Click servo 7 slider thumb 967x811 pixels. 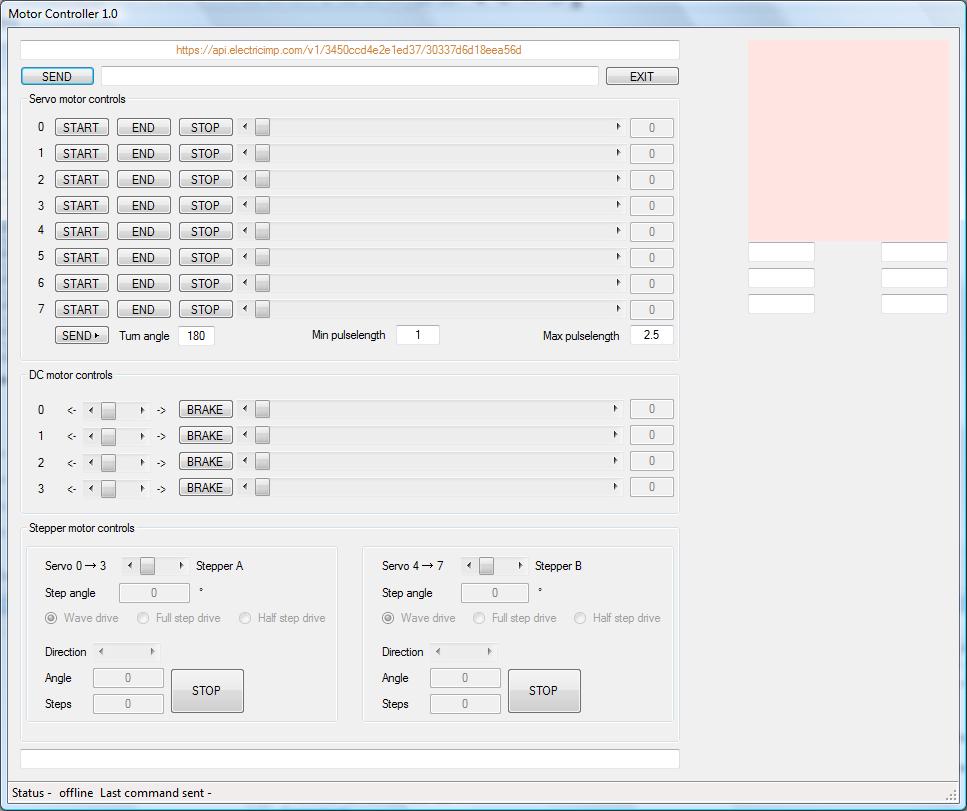coord(262,308)
